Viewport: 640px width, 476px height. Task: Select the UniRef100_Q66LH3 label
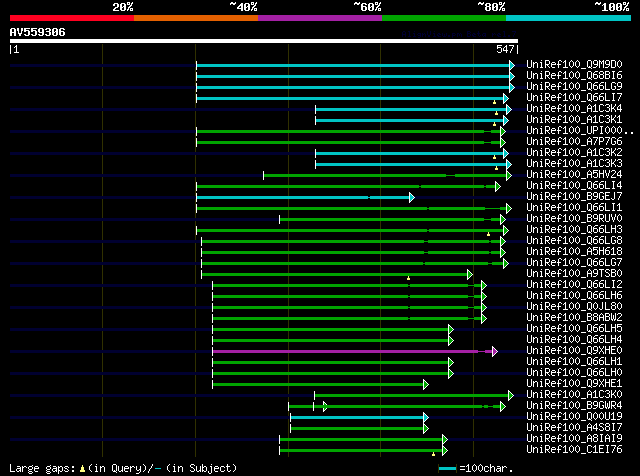[x=574, y=230]
